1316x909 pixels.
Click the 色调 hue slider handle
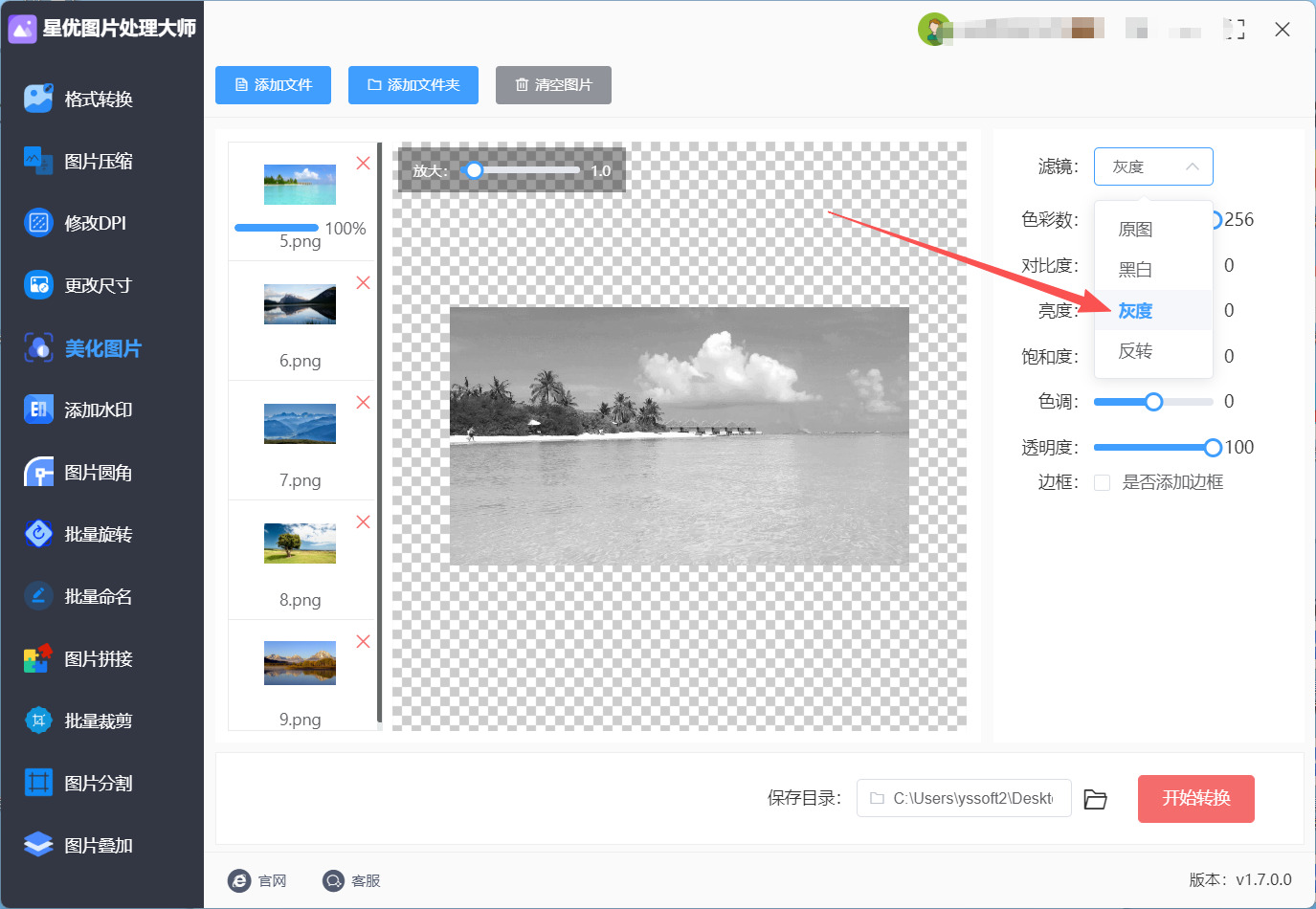point(1154,402)
